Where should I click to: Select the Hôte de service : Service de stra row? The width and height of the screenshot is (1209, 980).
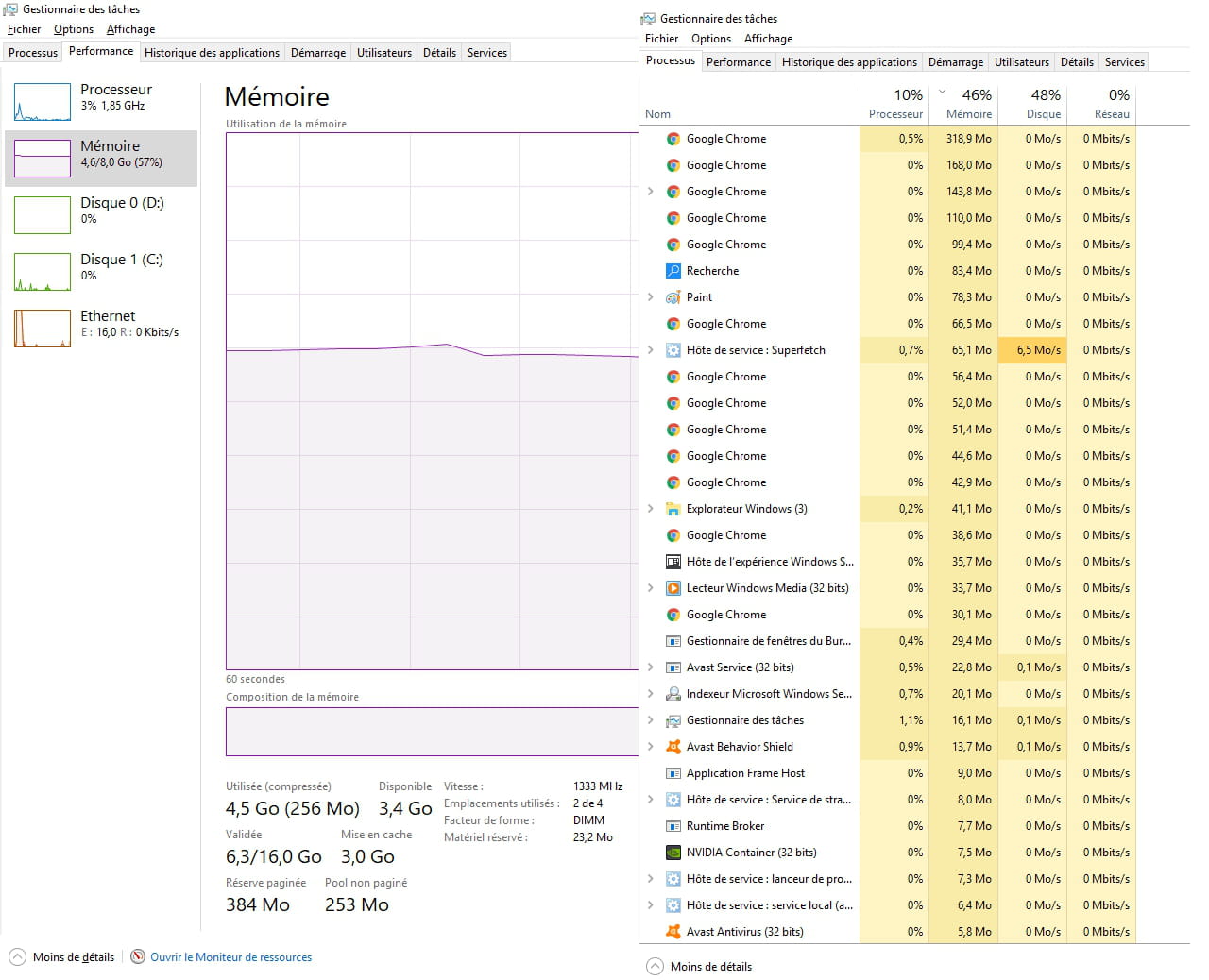(x=888, y=800)
